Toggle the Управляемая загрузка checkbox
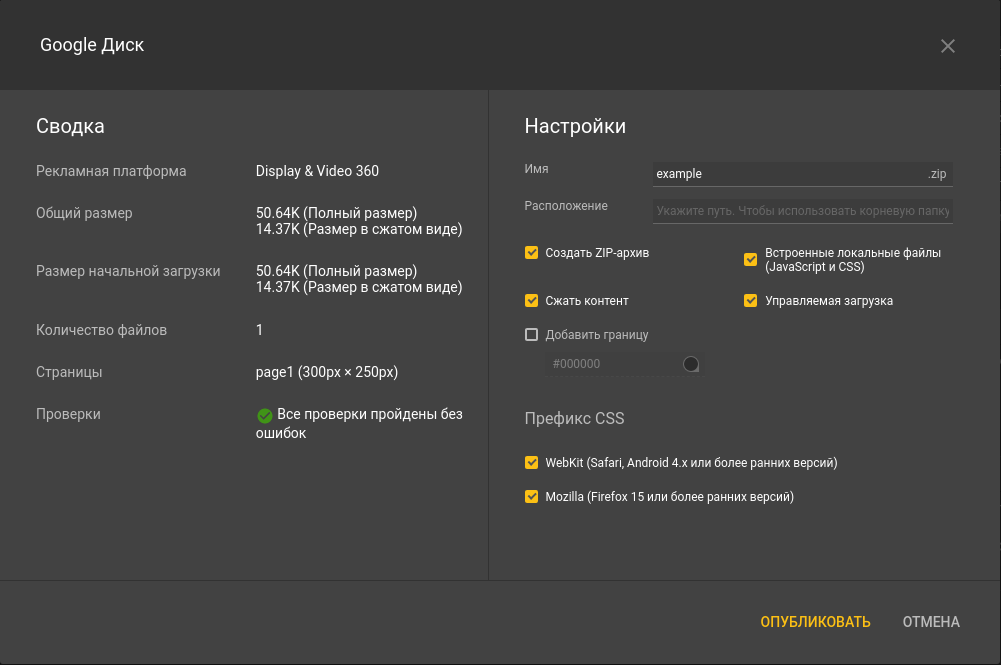The width and height of the screenshot is (1001, 665). click(750, 300)
